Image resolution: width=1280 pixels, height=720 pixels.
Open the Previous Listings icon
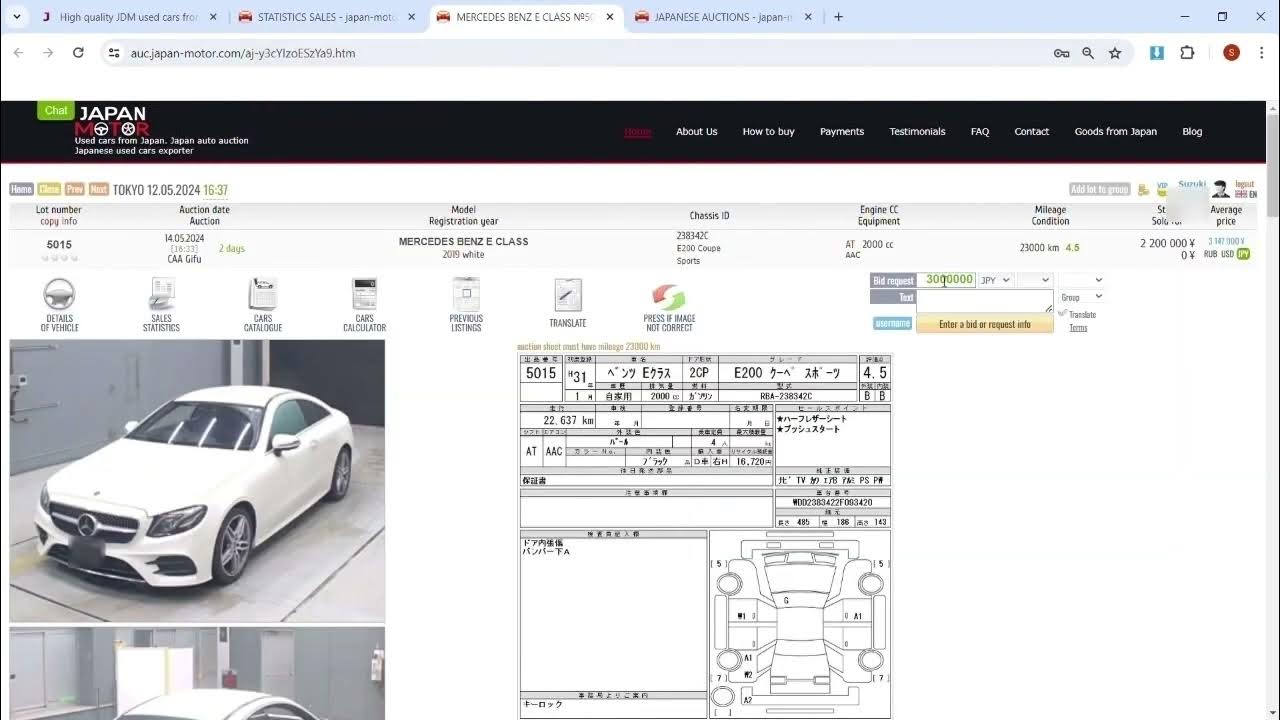coord(466,295)
